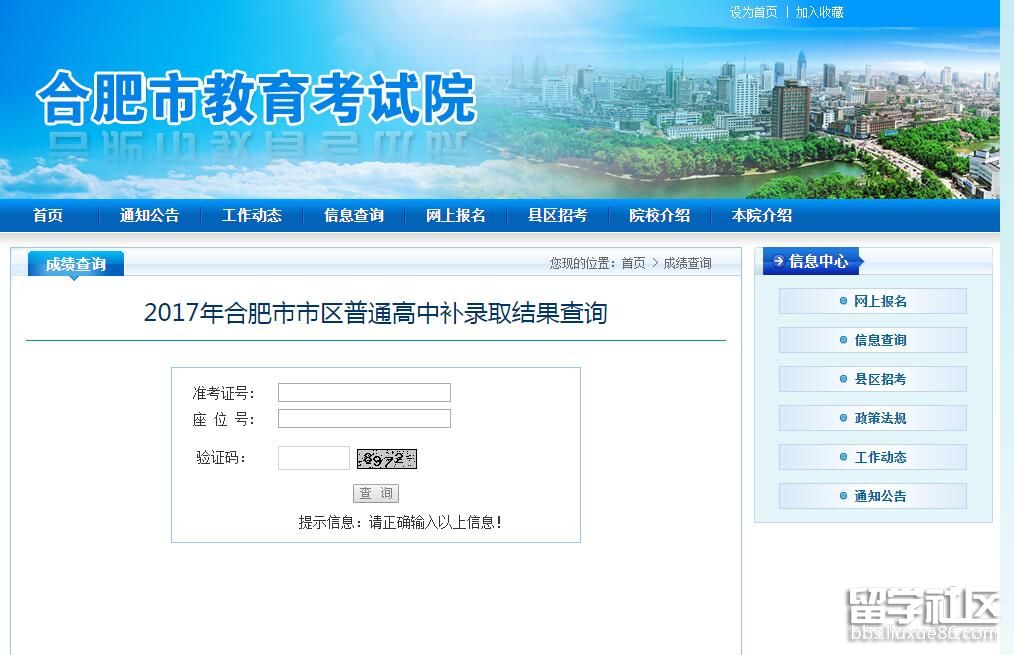The height and width of the screenshot is (655, 1014).
Task: Open the 首页 navigation menu item
Action: pyautogui.click(x=48, y=215)
